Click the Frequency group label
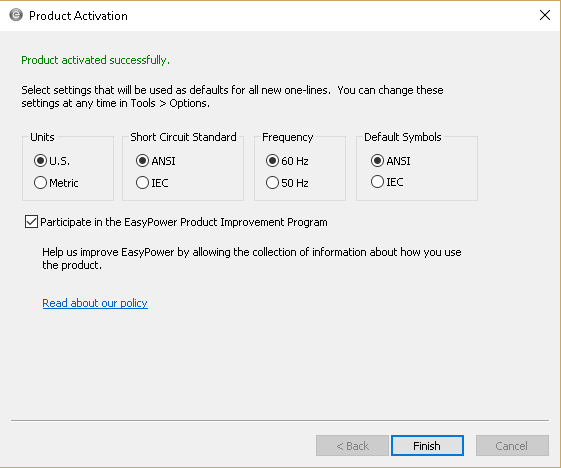 288,137
